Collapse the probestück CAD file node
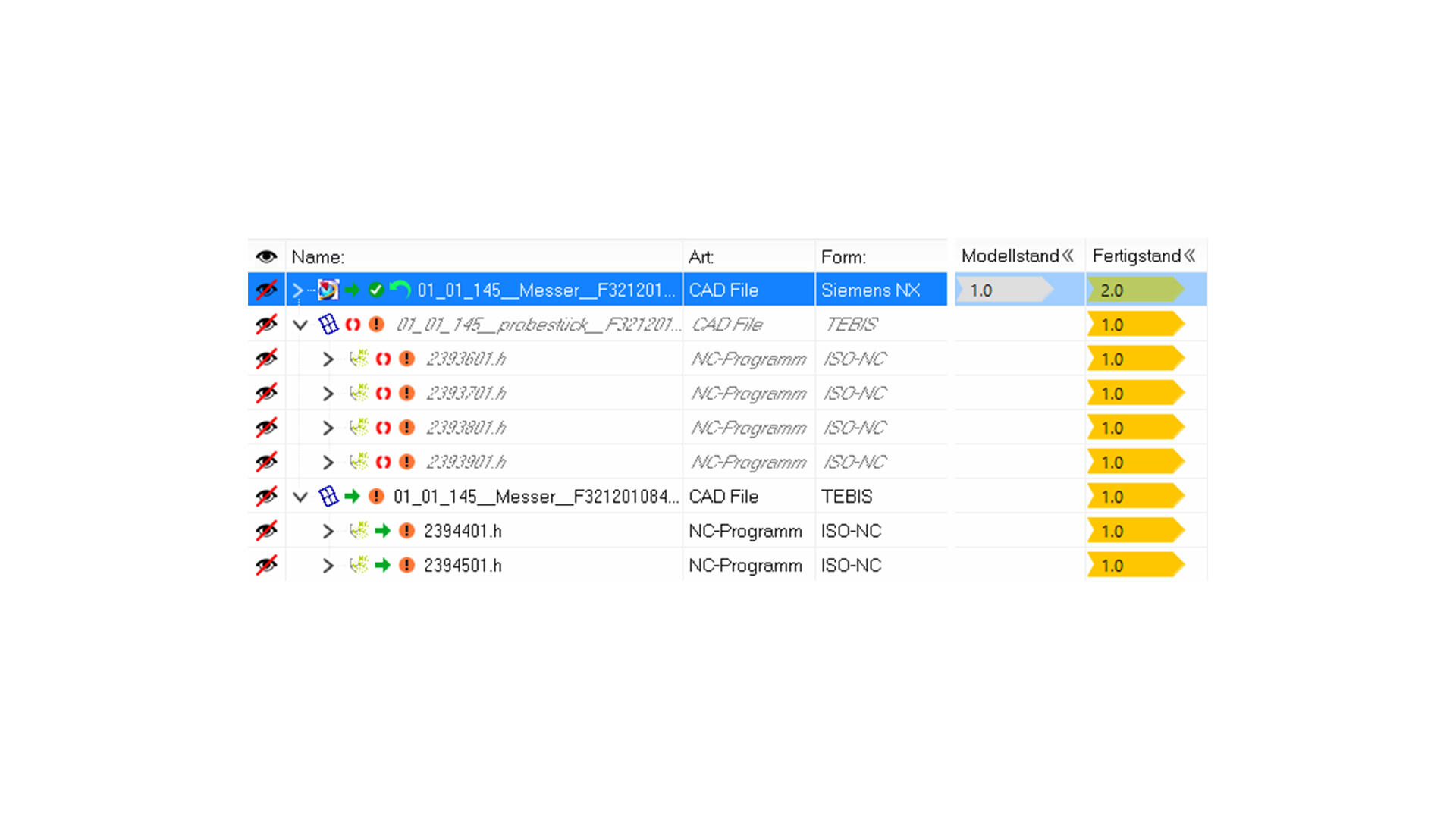This screenshot has width=1456, height=819. click(x=300, y=325)
